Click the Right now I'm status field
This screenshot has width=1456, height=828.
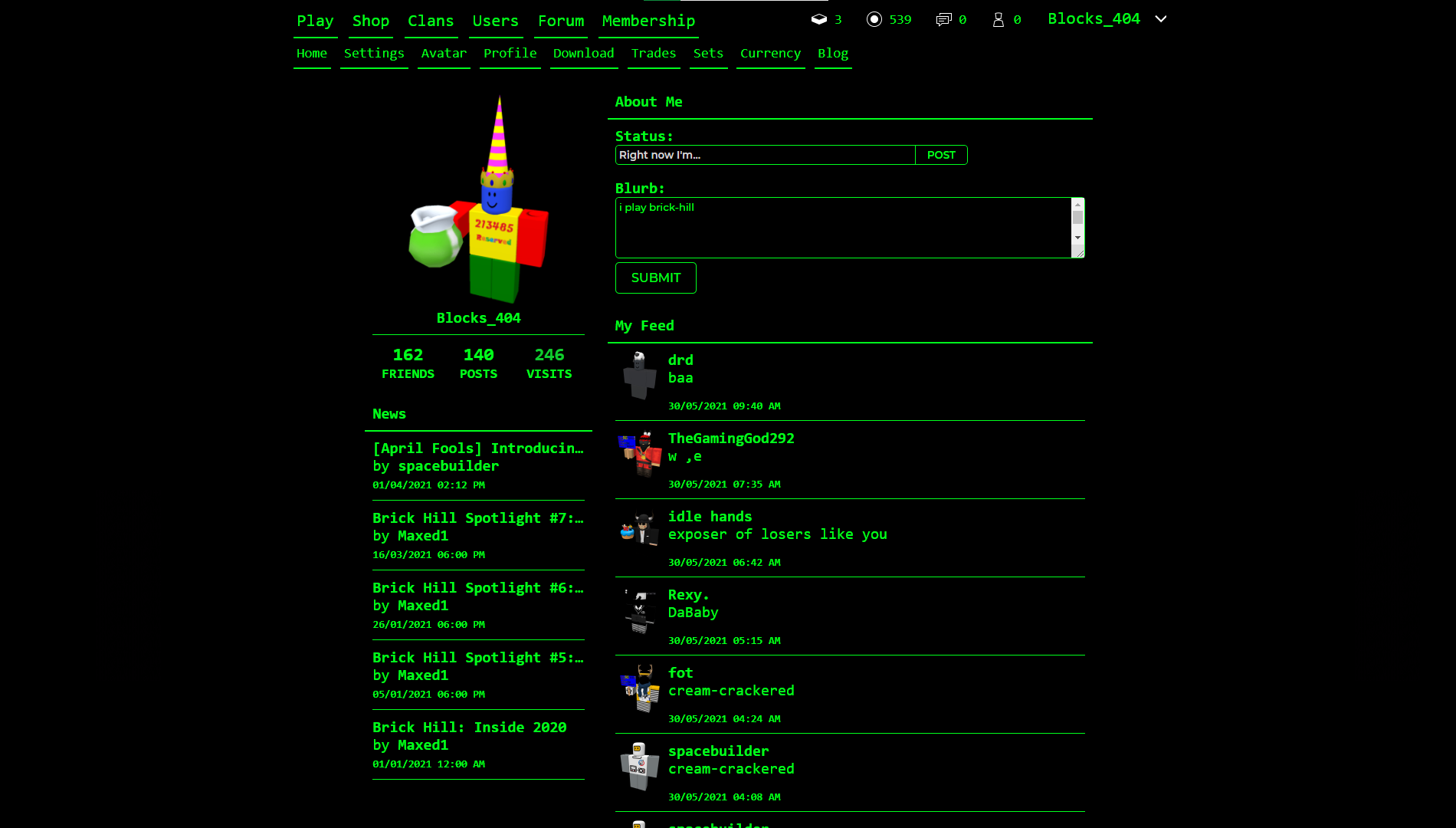[x=764, y=155]
